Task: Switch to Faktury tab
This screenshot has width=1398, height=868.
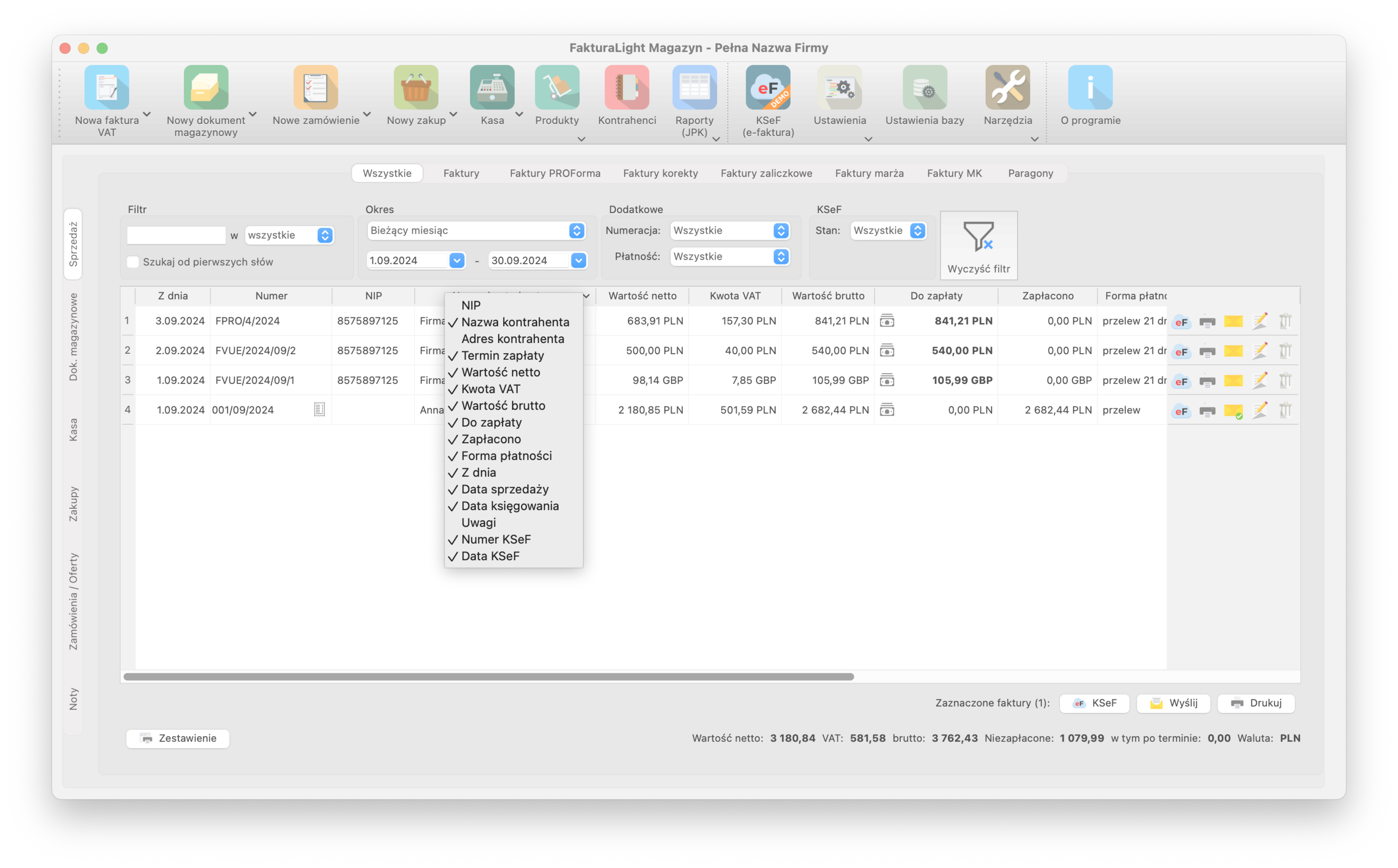Action: [x=461, y=173]
